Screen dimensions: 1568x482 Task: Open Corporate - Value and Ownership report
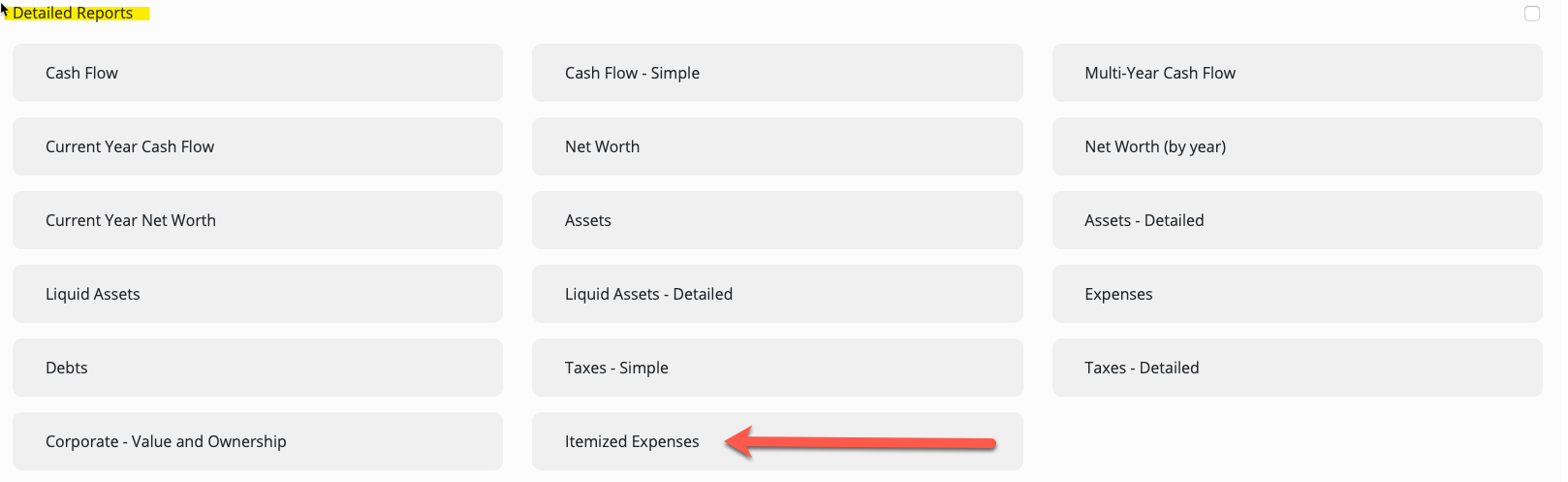(257, 441)
